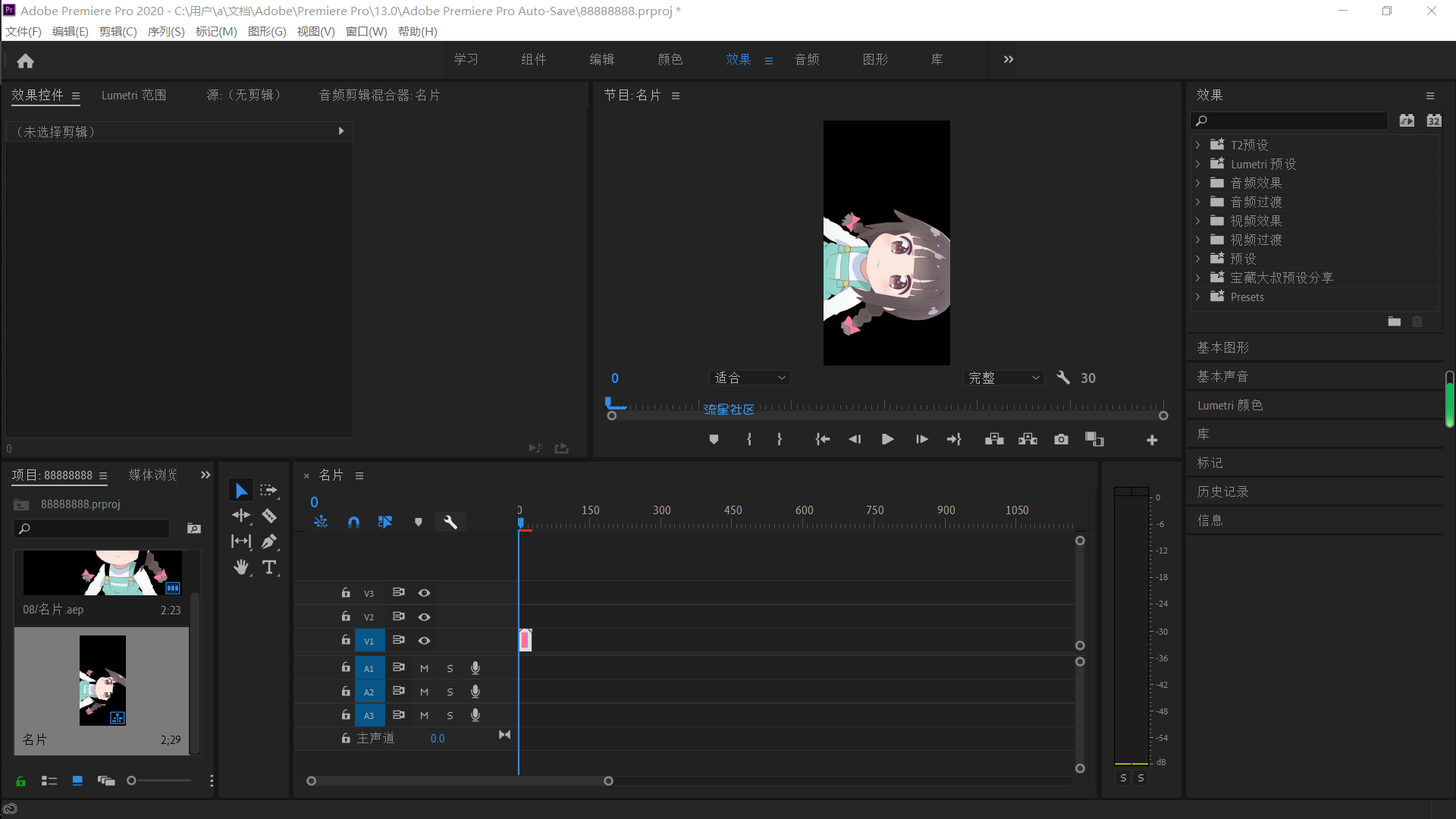The width and height of the screenshot is (1456, 819).
Task: Click Mark Out bracket in program monitor
Action: tap(779, 440)
